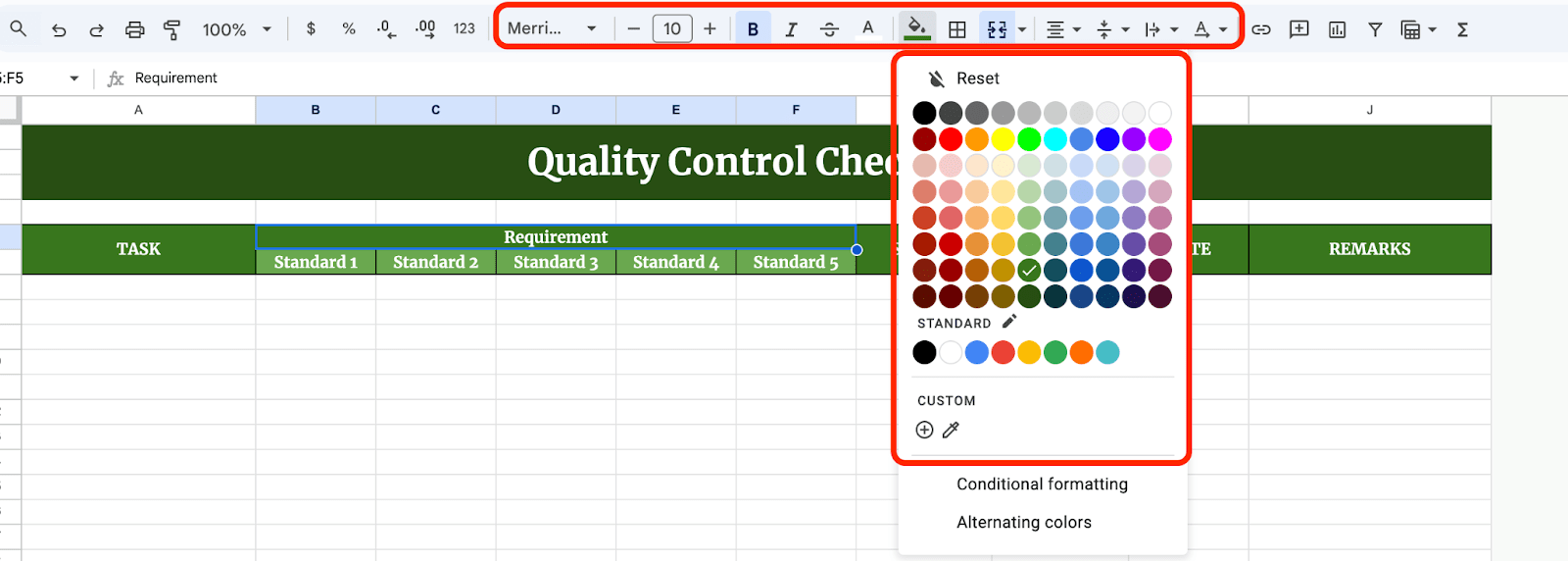Viewport: 1568px width, 561px height.
Task: Choose the bright cyan swatch
Action: [1055, 139]
